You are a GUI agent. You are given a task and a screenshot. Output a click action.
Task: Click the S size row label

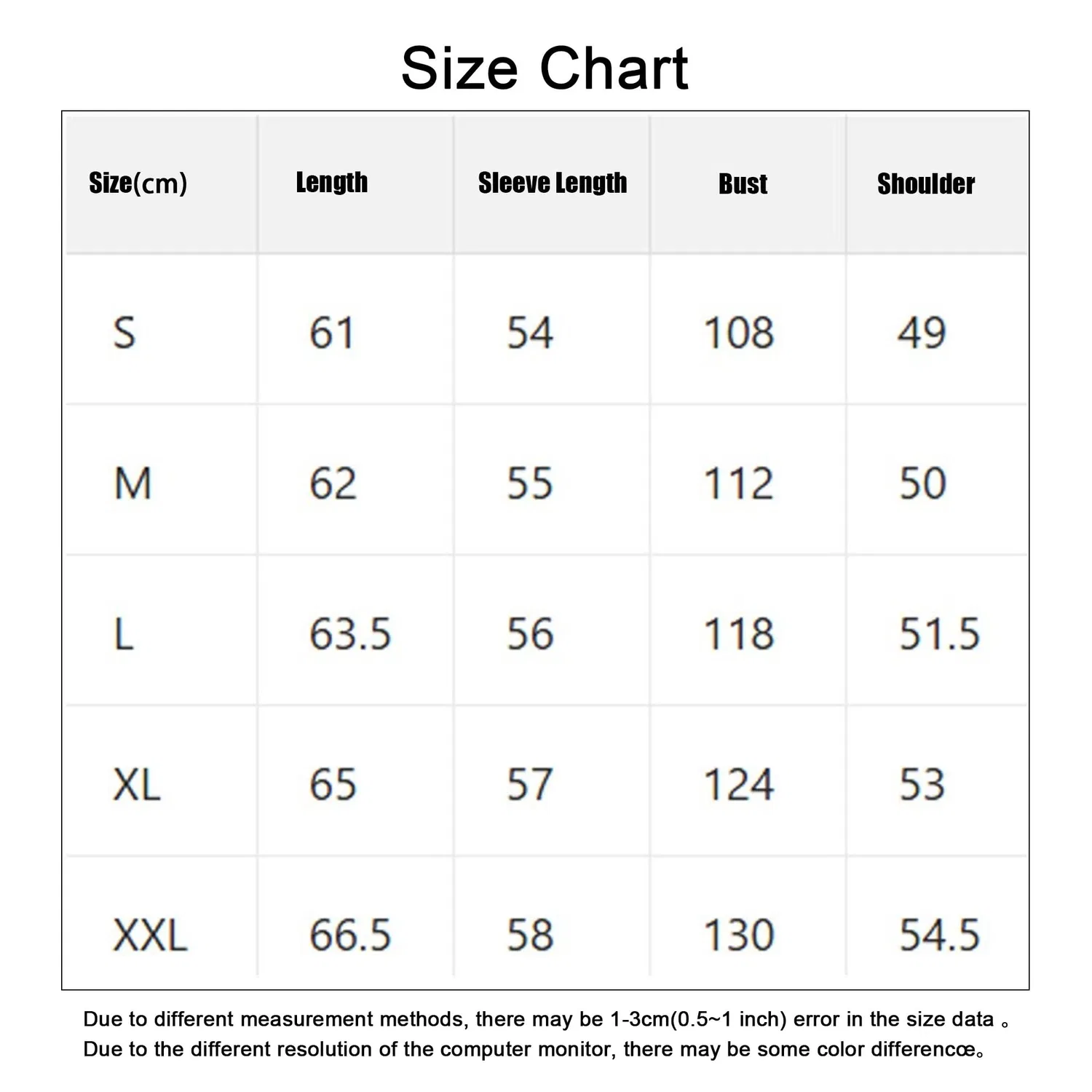[x=124, y=333]
